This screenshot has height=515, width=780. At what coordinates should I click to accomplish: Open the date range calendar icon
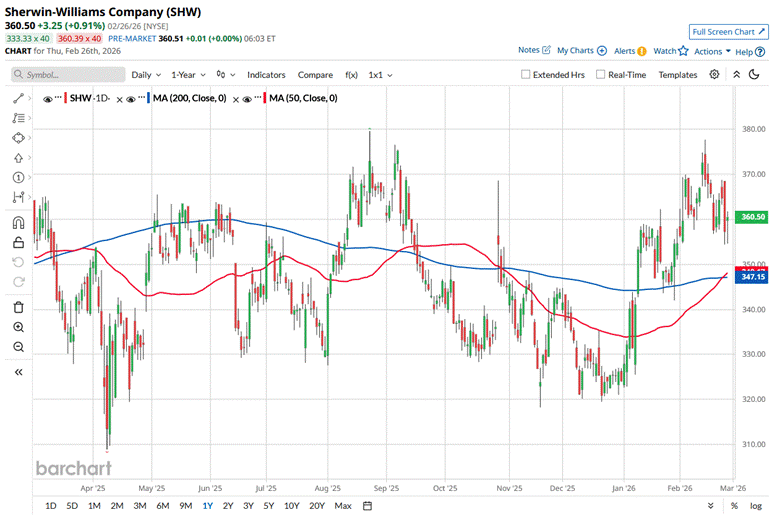click(367, 506)
